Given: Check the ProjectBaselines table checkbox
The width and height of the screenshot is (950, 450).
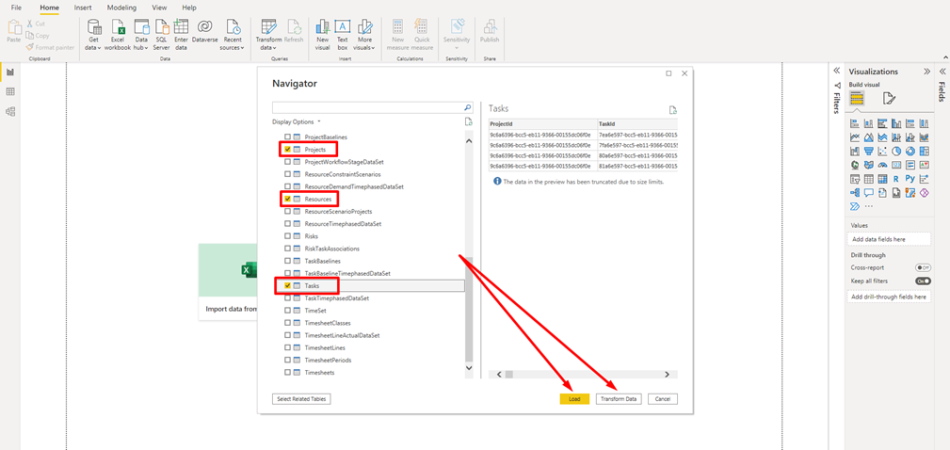Looking at the screenshot, I should click(x=288, y=137).
